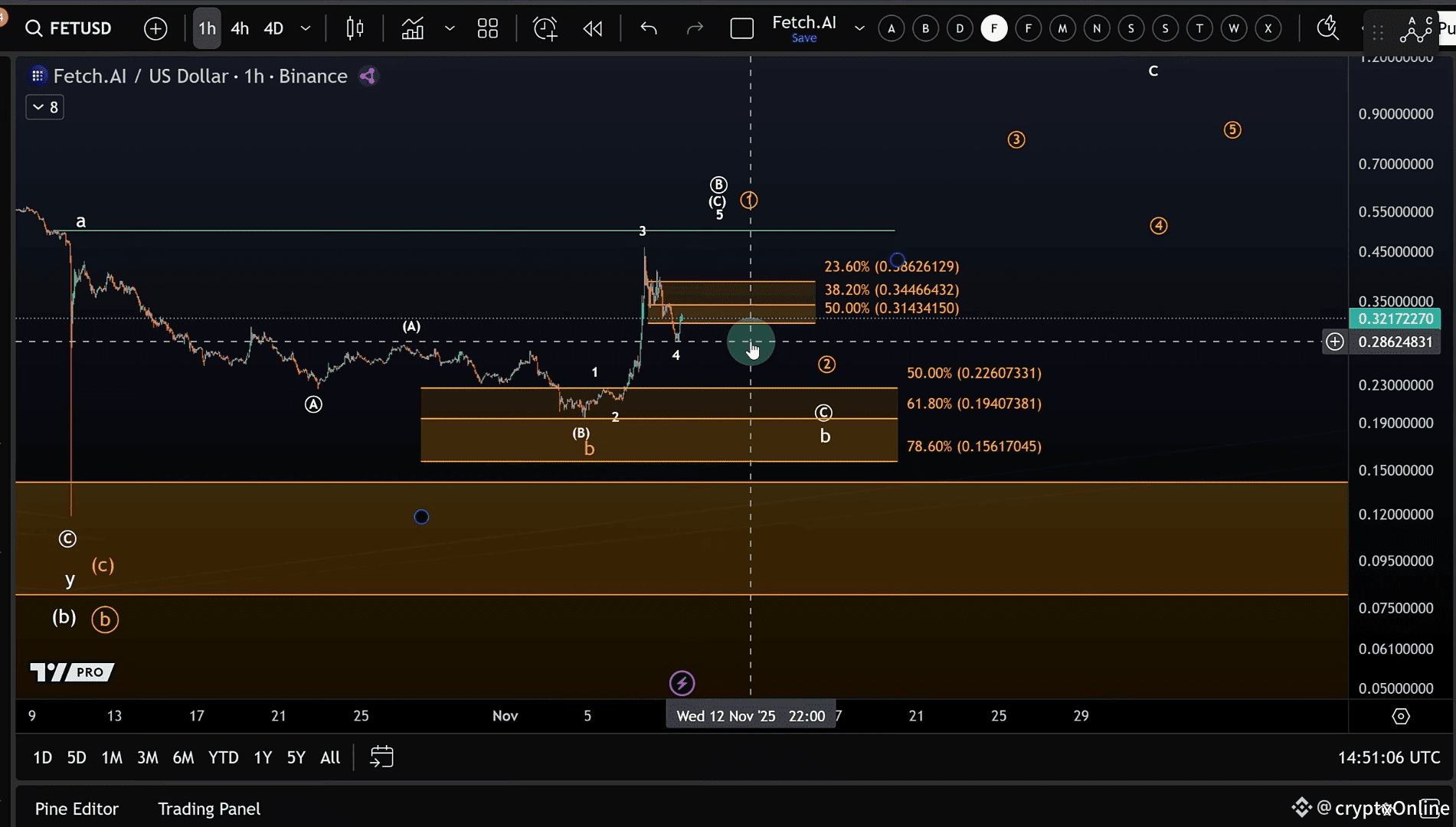This screenshot has width=1456, height=827.
Task: Expand the collapsed indicators legend showing 8
Action: 45,107
